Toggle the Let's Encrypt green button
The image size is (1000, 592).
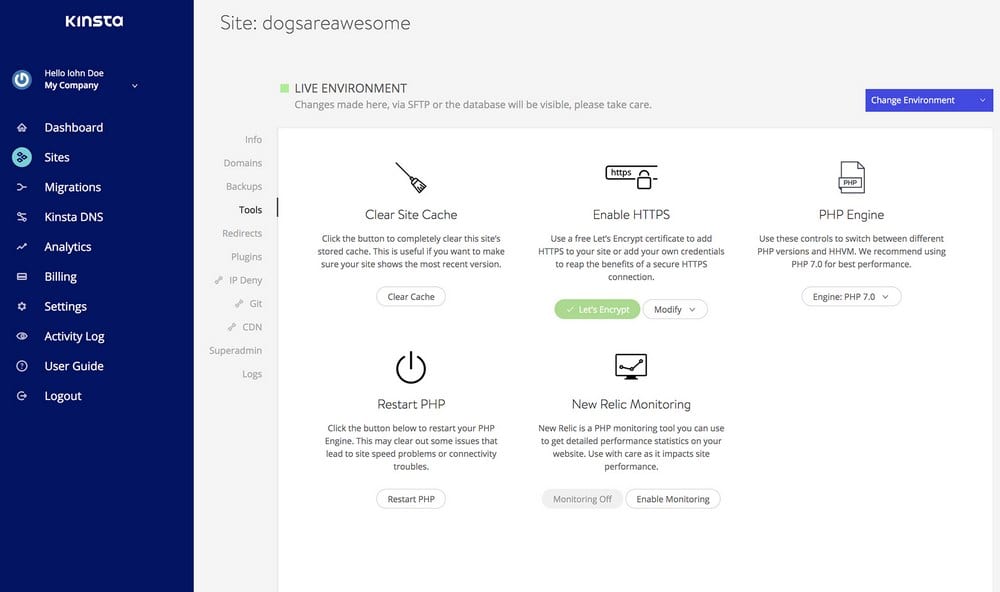(x=597, y=309)
